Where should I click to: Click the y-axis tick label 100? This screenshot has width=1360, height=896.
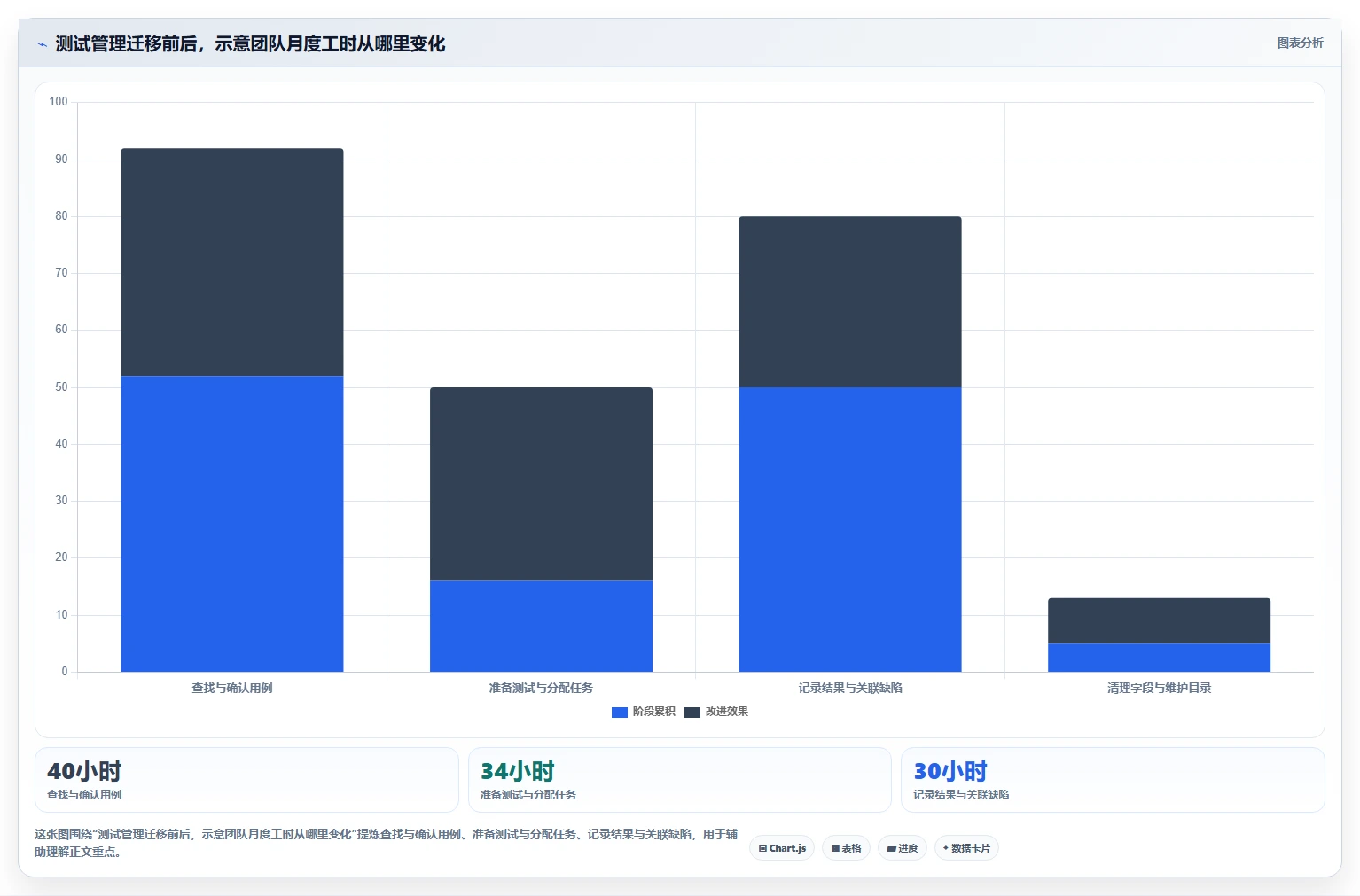click(x=59, y=102)
